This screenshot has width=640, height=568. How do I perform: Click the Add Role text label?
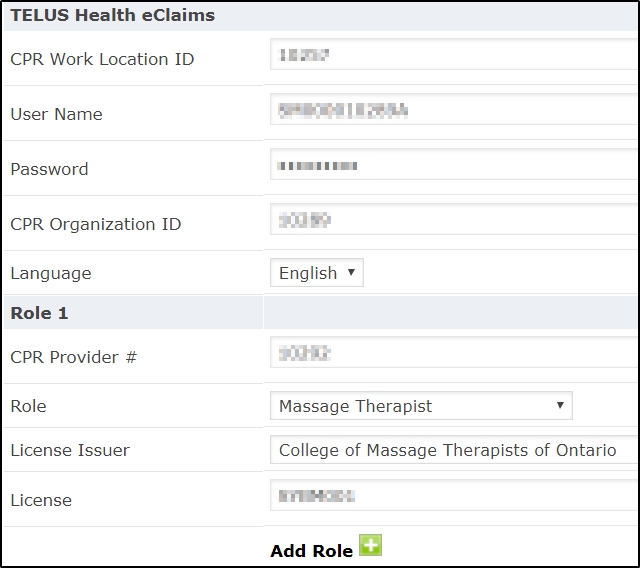pos(311,551)
